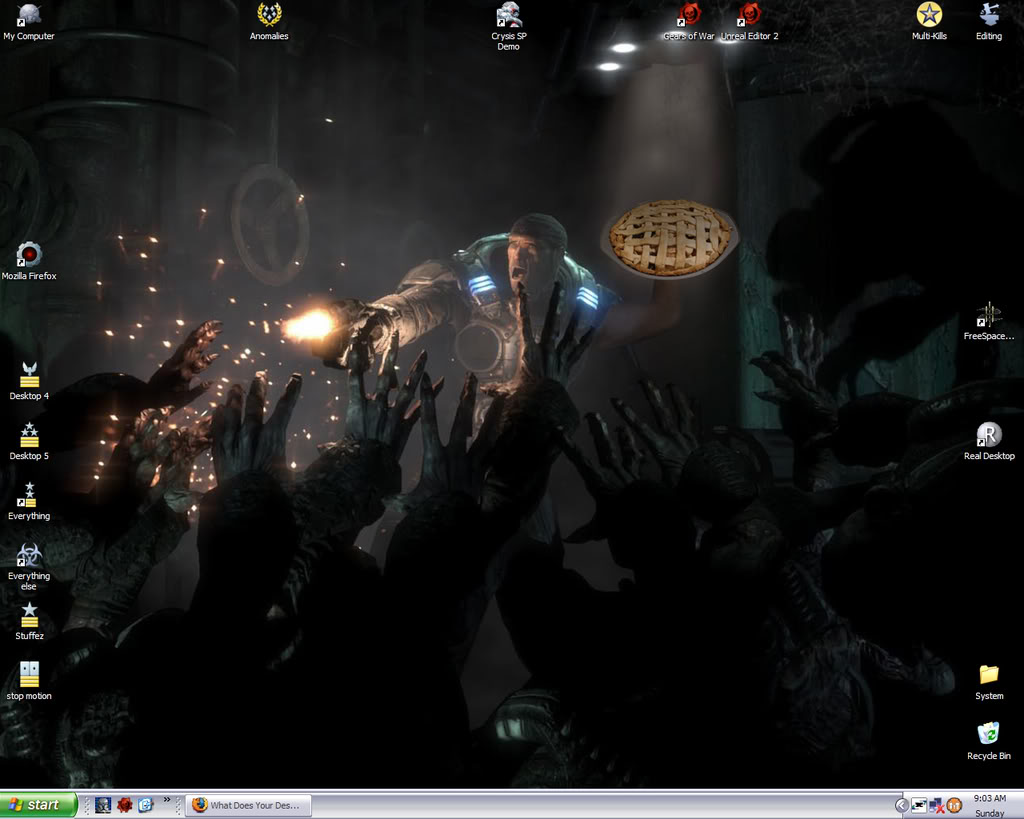This screenshot has height=819, width=1024.
Task: Click the helmet quick launch icon
Action: coord(103,805)
